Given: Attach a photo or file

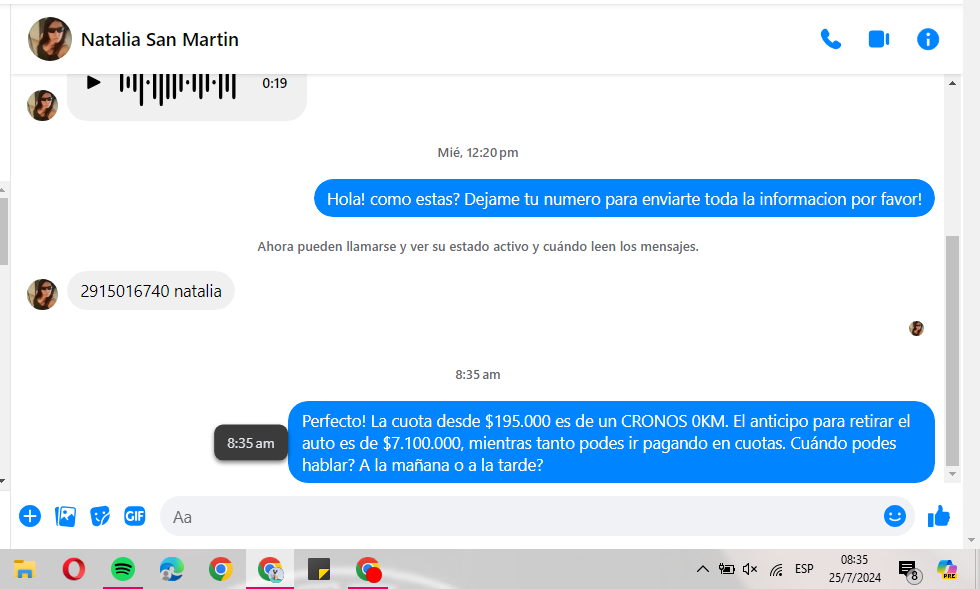Looking at the screenshot, I should click(x=66, y=516).
